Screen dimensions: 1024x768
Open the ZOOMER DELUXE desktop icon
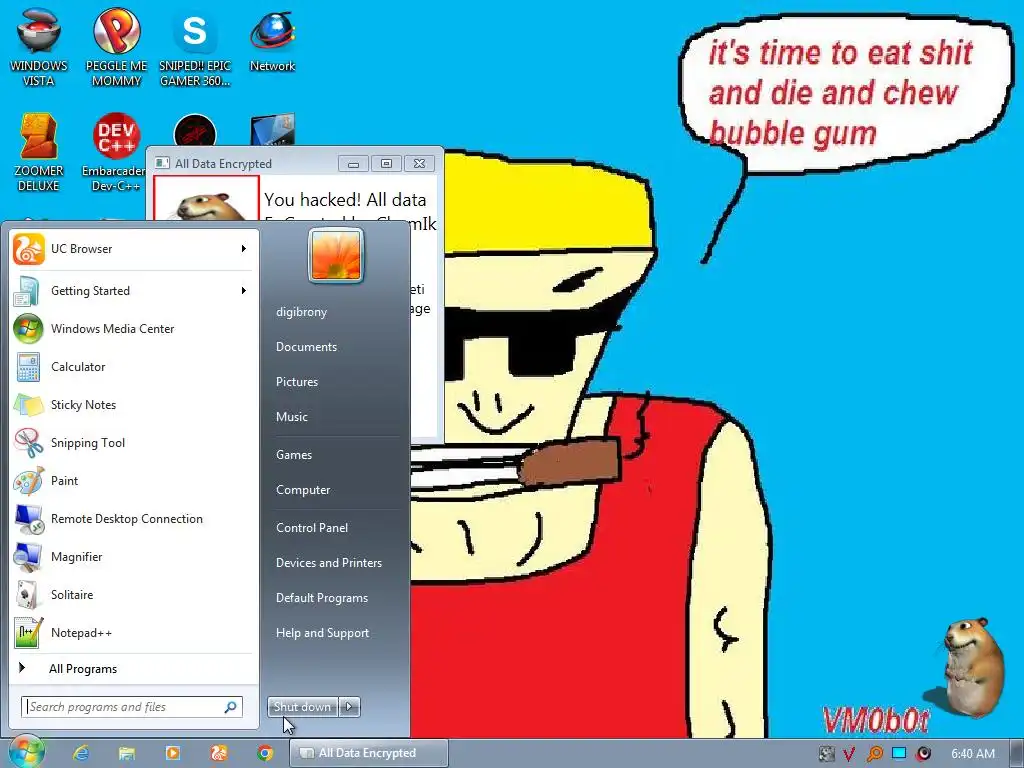coord(38,152)
